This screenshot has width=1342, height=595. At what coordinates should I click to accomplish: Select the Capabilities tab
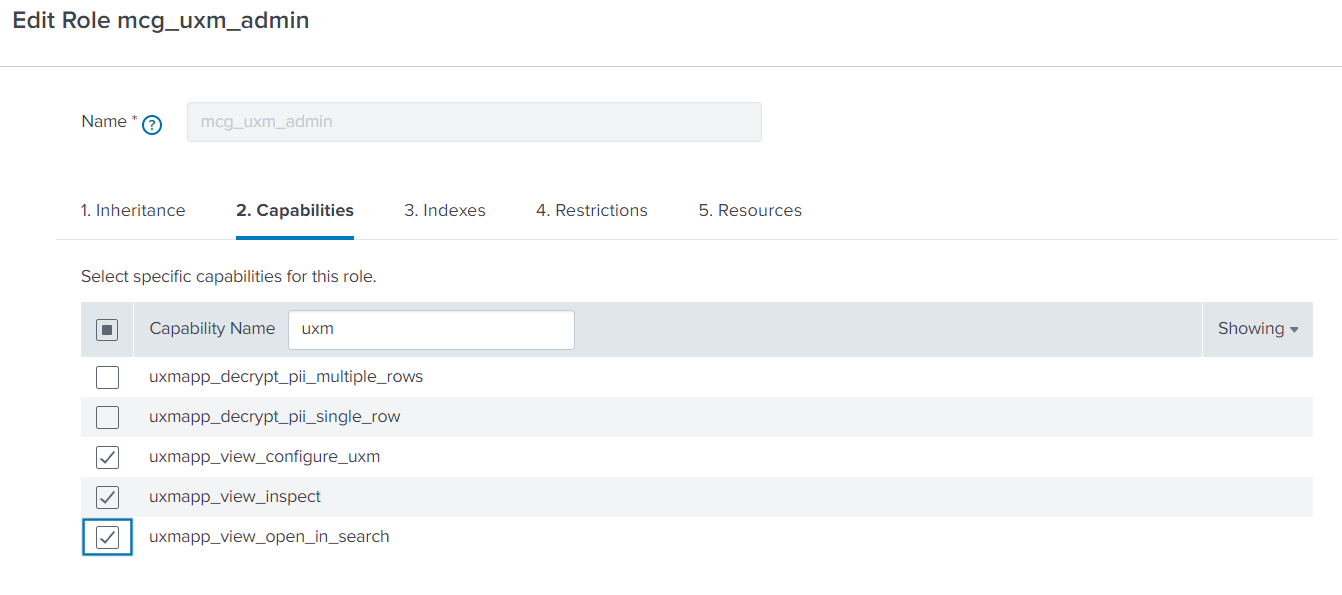(x=295, y=210)
